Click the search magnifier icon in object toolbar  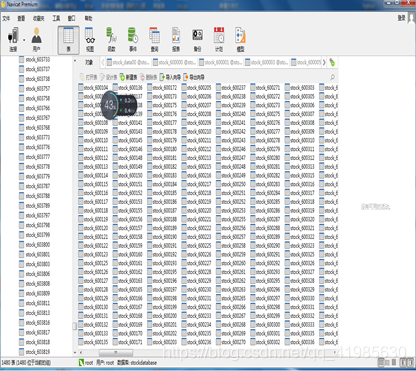(332, 77)
